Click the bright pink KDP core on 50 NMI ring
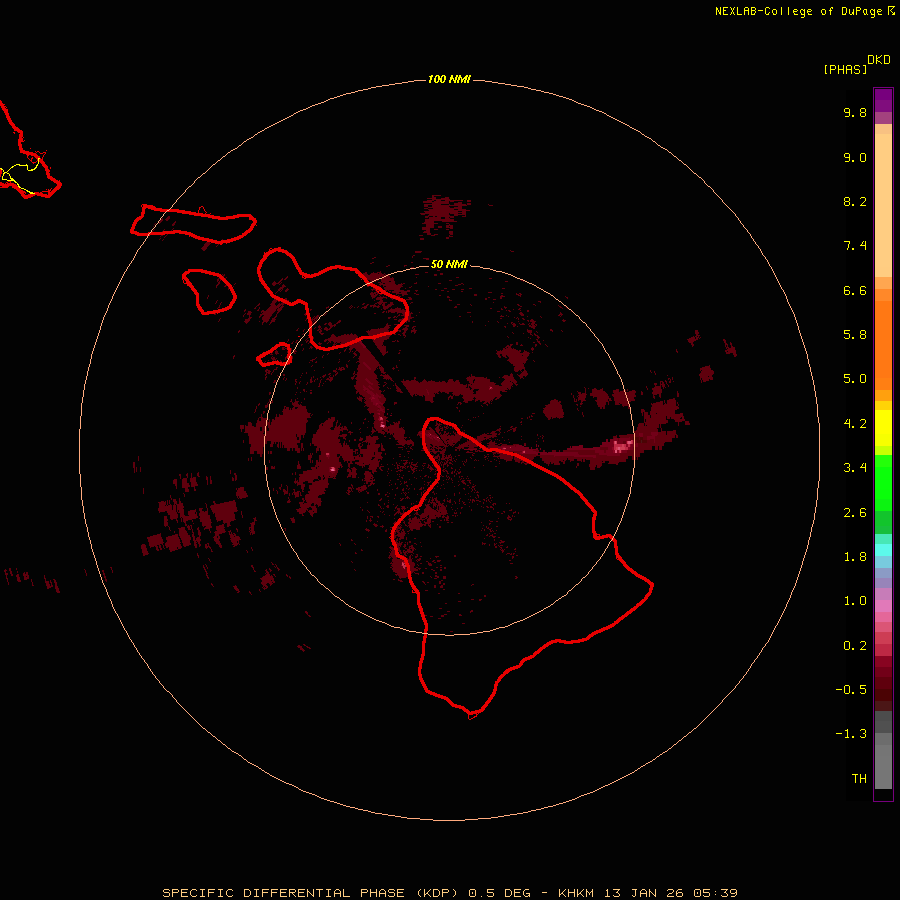The height and width of the screenshot is (900, 900). tap(622, 445)
